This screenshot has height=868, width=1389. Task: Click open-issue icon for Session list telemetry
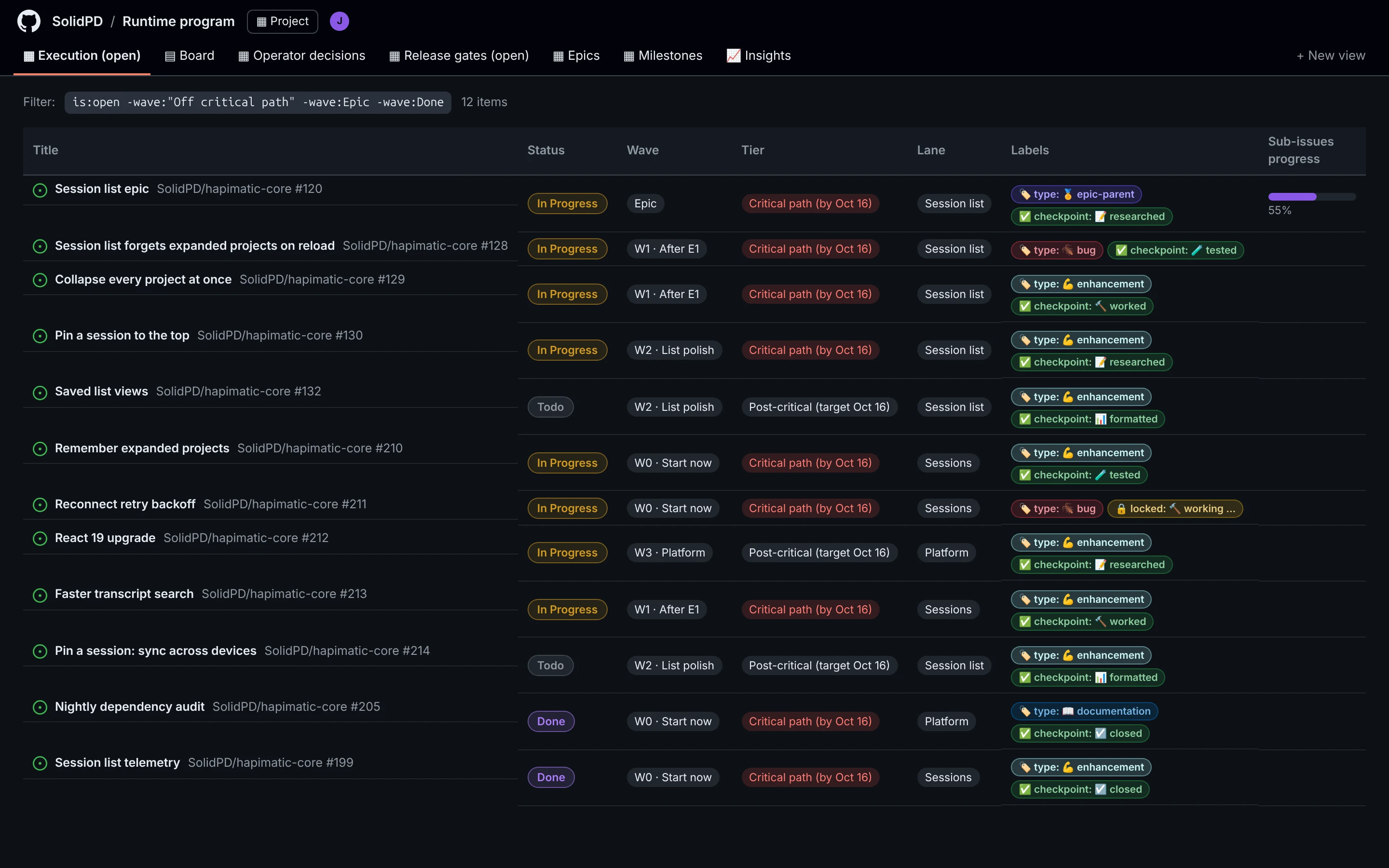pyautogui.click(x=40, y=763)
